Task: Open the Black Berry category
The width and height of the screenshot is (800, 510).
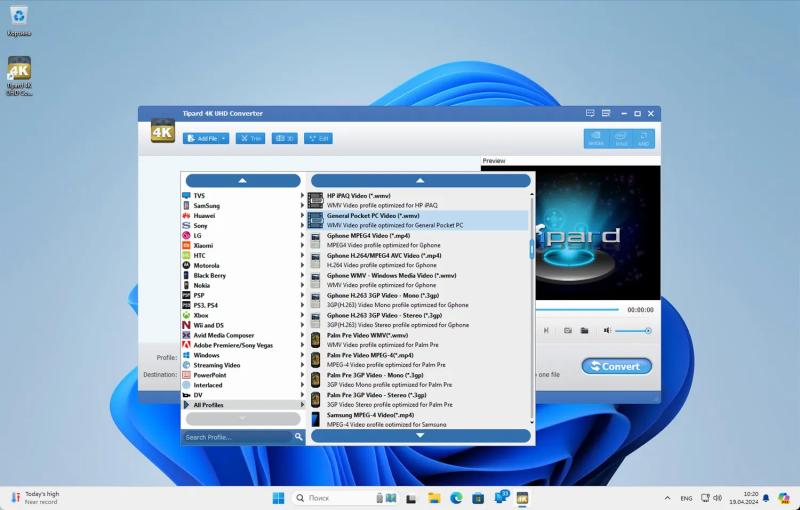Action: pos(243,275)
